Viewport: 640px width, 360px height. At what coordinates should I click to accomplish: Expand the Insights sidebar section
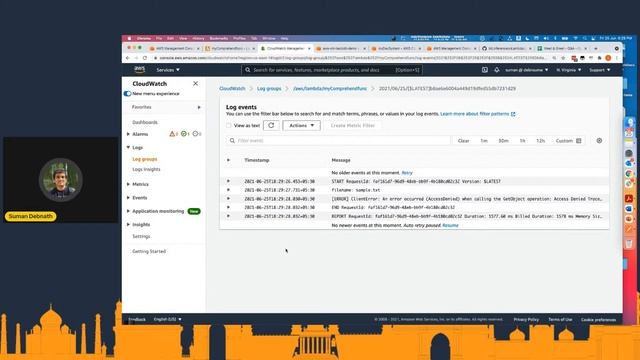128,224
